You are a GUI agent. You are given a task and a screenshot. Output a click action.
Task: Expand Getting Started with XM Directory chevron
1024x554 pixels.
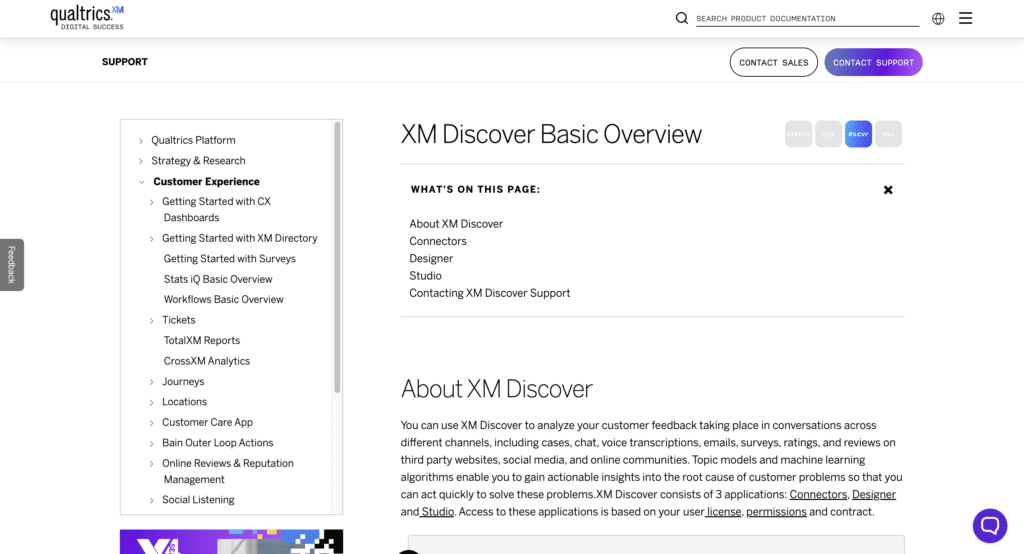tap(152, 238)
